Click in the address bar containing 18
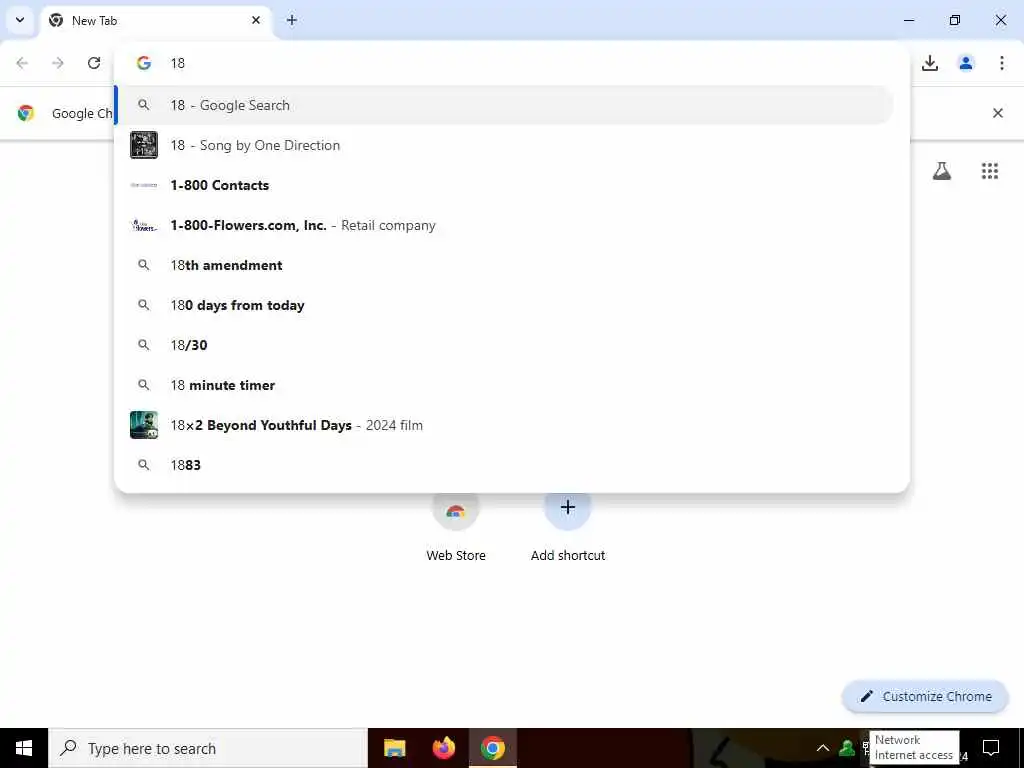 [x=512, y=63]
